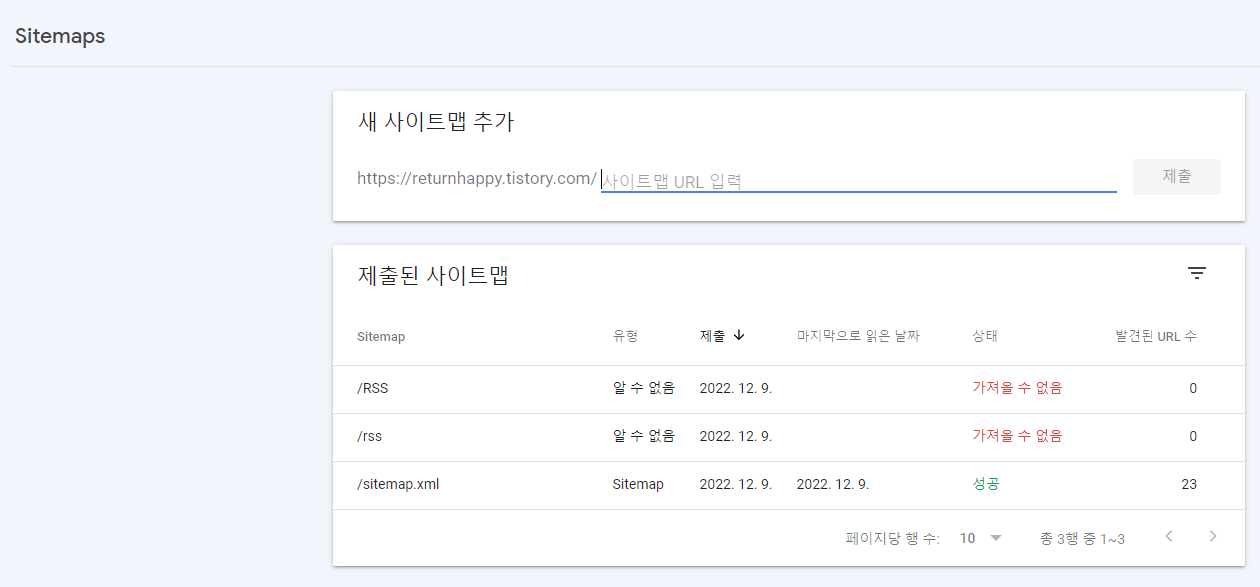Click the 제출된 사이트맵 heading

pyautogui.click(x=433, y=275)
